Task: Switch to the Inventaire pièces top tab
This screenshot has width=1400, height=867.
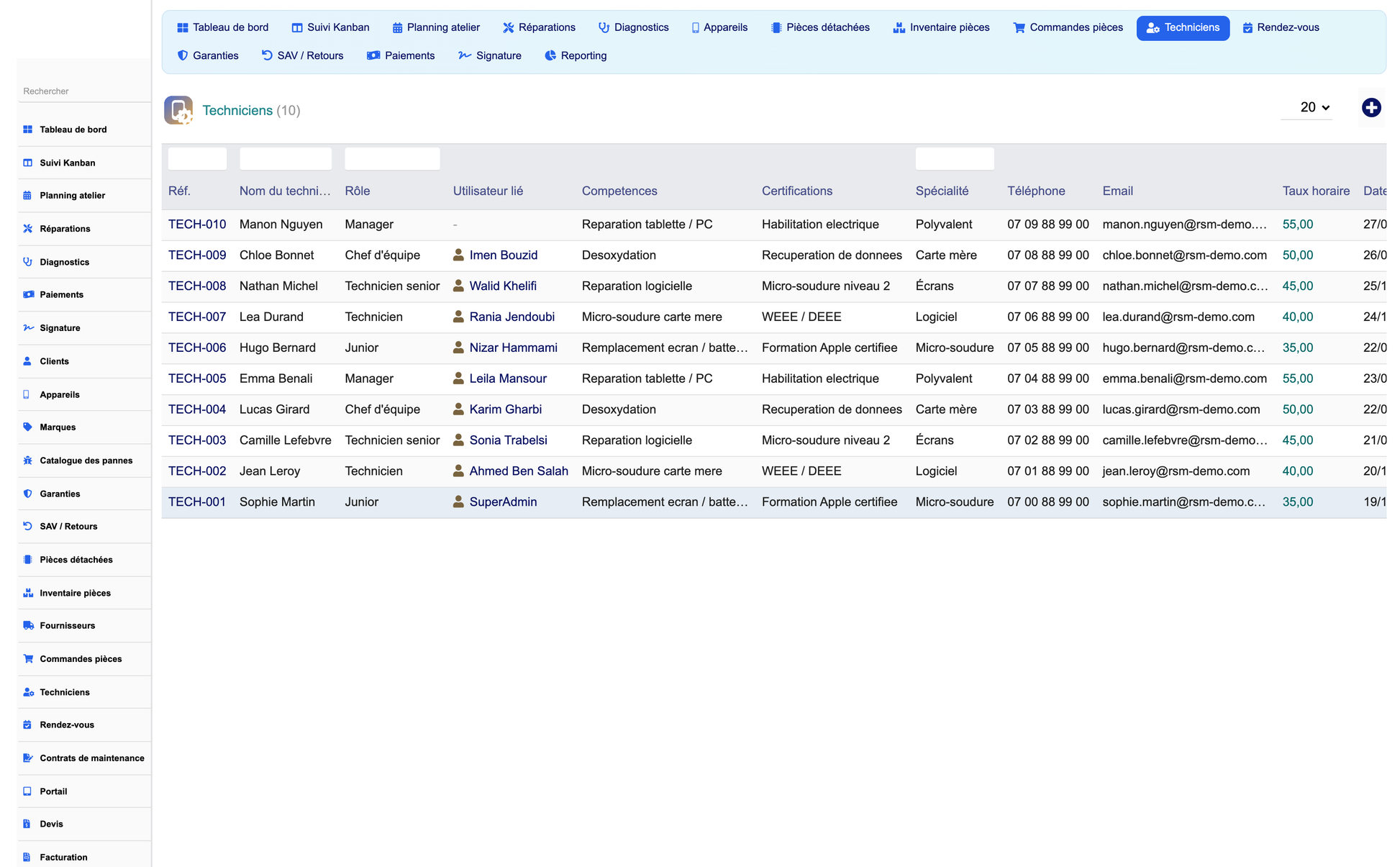Action: click(941, 27)
